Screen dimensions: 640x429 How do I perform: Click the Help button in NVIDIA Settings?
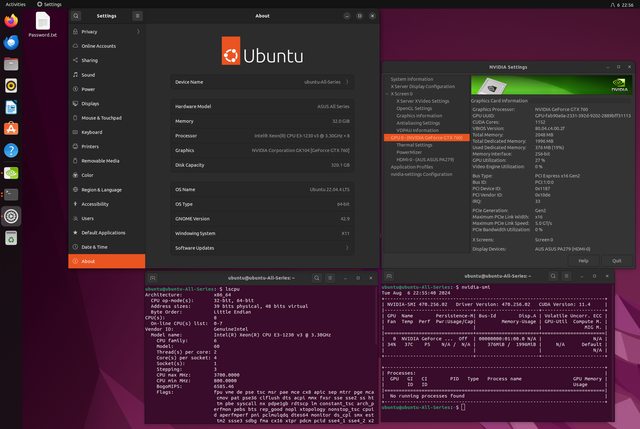tap(583, 260)
